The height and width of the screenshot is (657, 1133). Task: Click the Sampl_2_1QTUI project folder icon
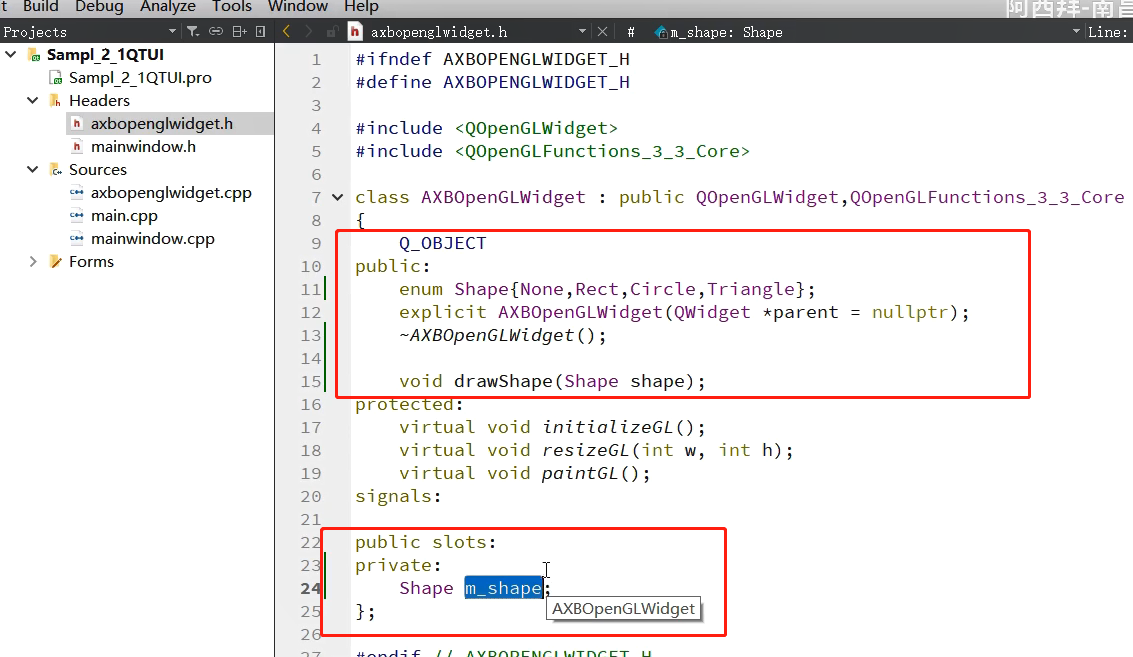click(x=34, y=55)
